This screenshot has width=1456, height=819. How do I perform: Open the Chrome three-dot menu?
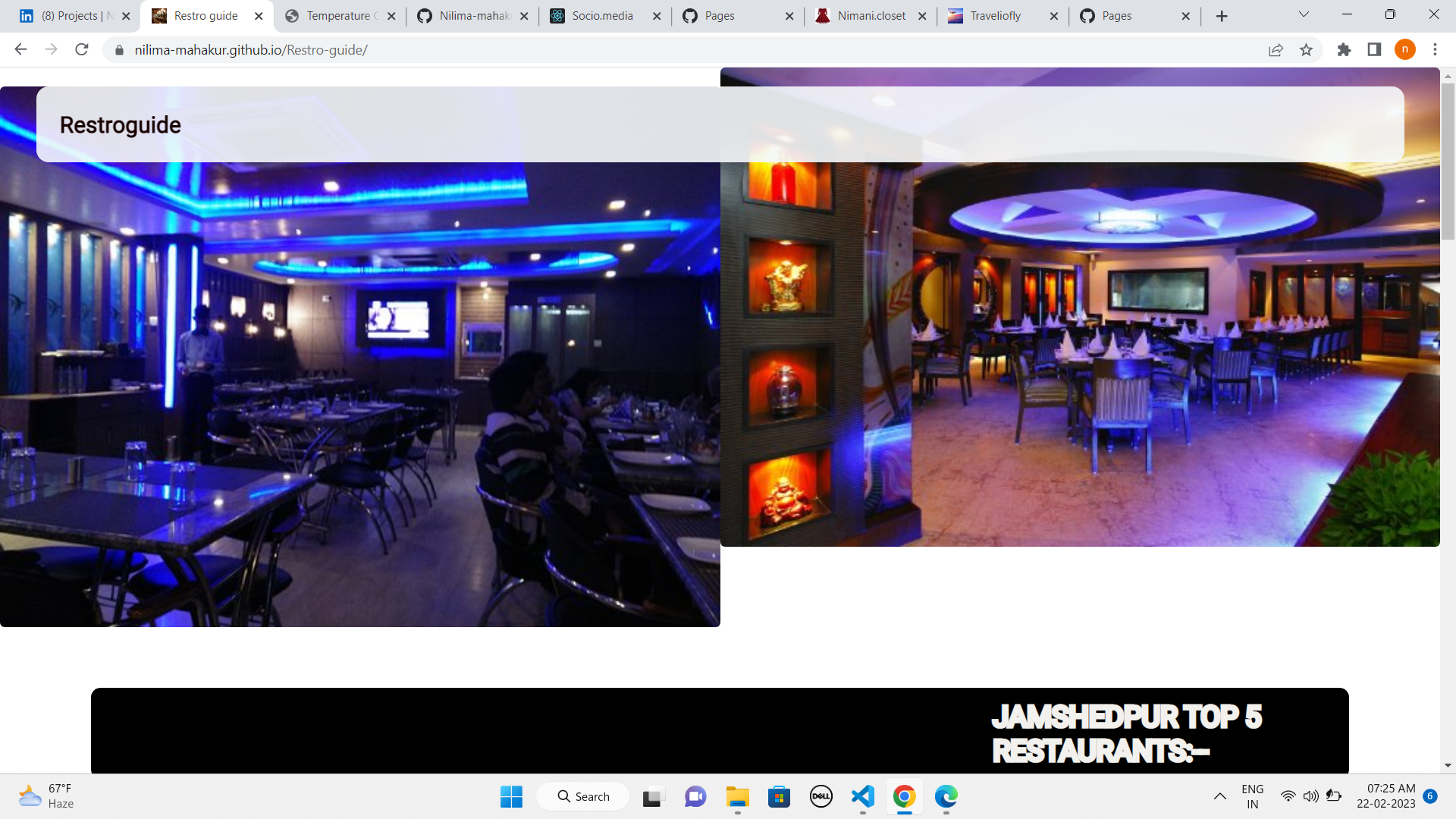[1435, 49]
